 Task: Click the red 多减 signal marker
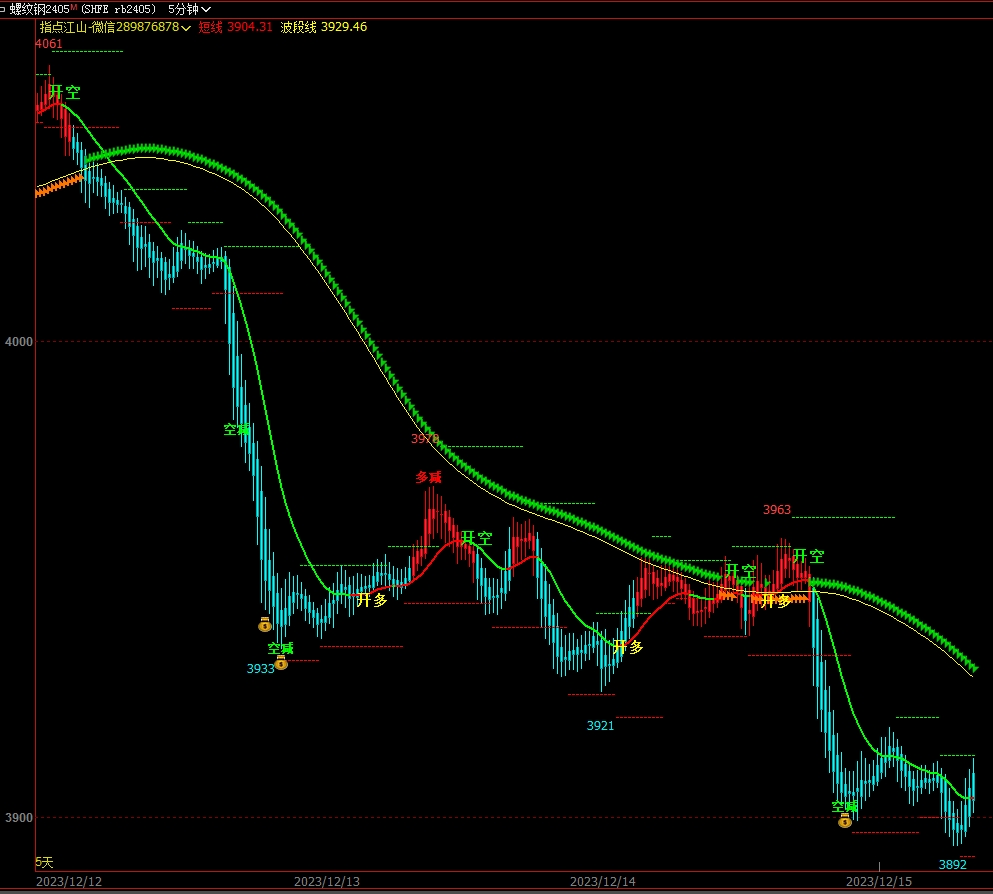point(428,477)
